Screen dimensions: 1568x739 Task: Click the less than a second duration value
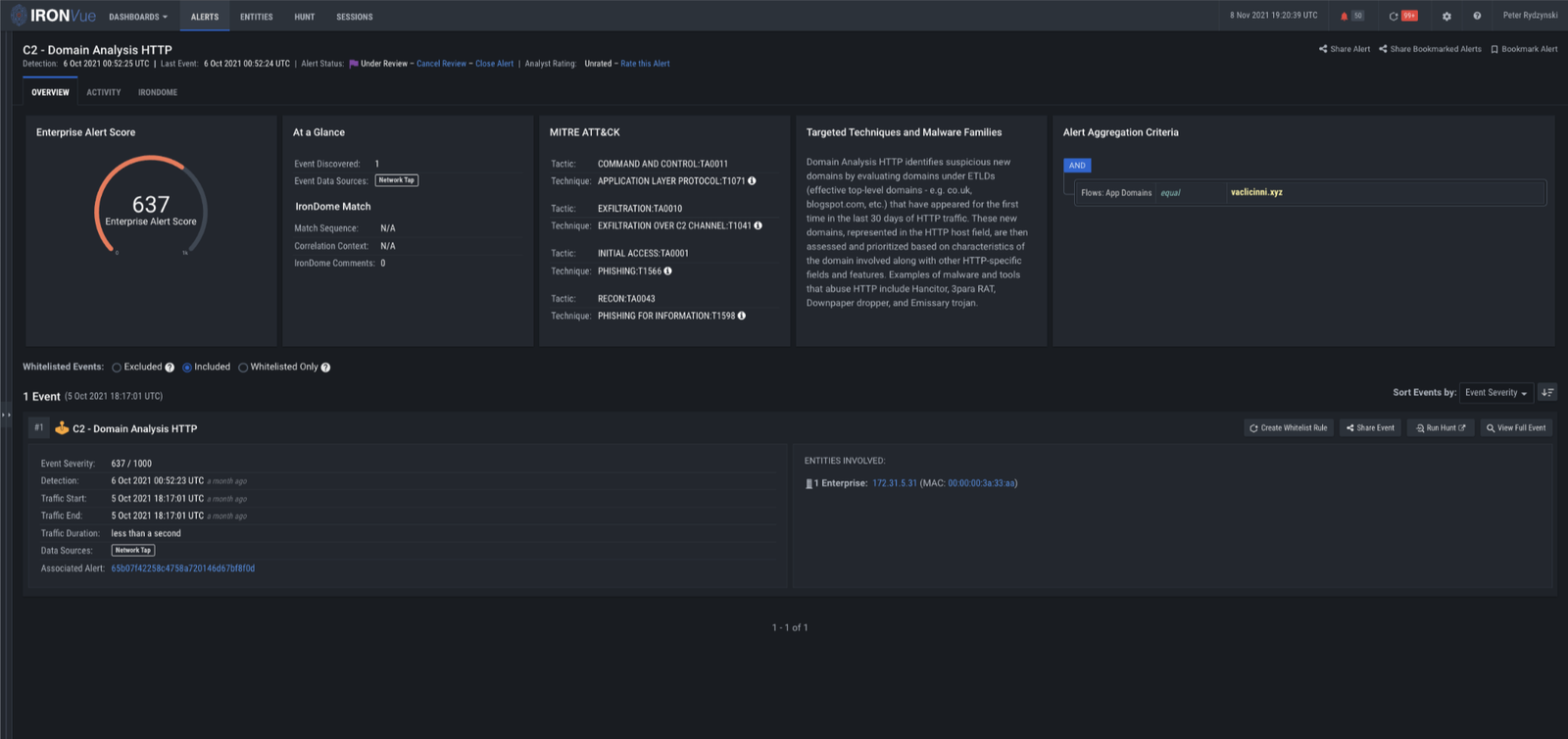click(146, 534)
